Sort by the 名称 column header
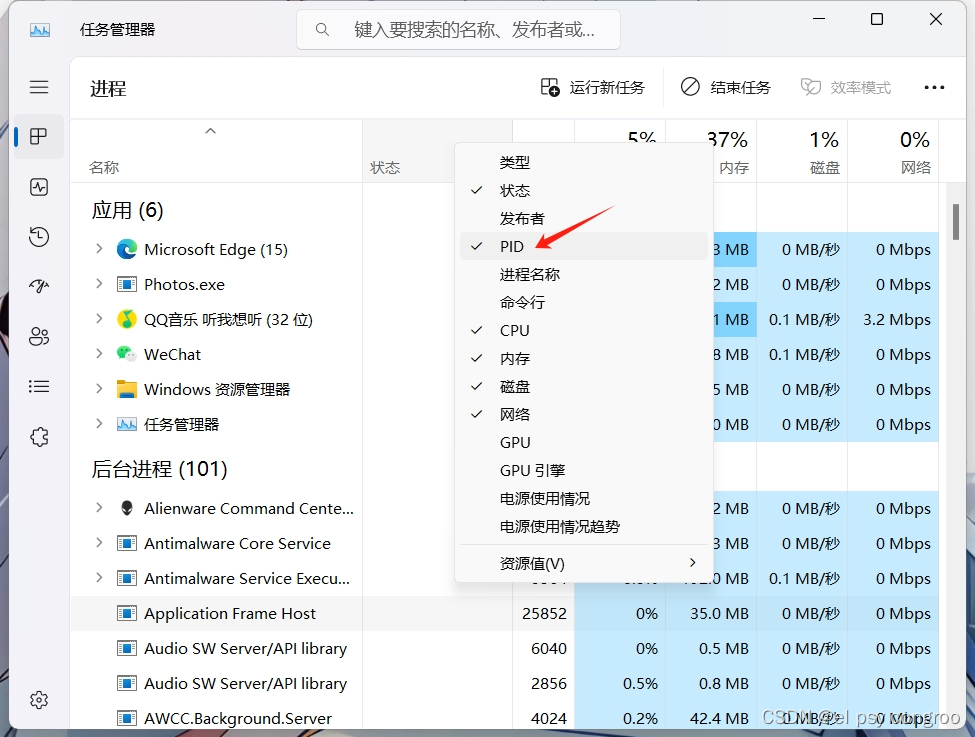Viewport: 975px width, 737px height. (216, 151)
